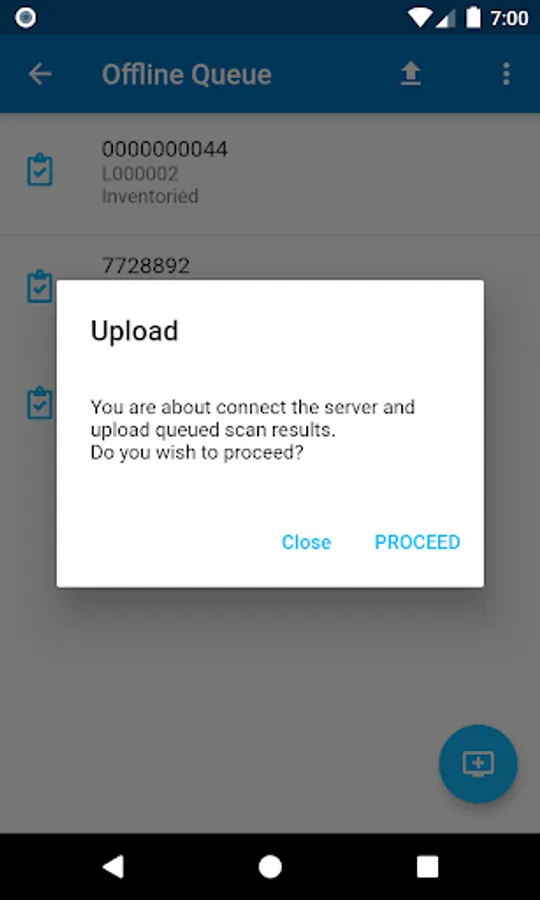
Task: Tap the battery icon in status bar
Action: point(473,18)
